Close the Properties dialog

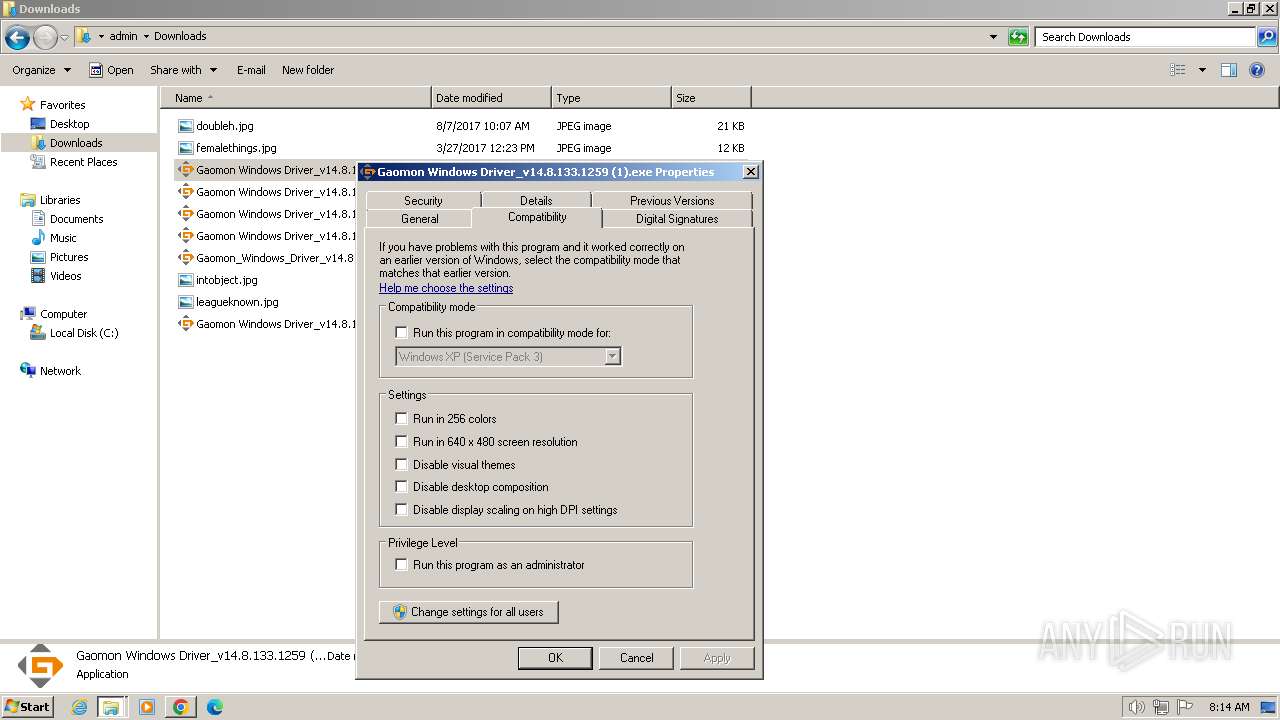click(750, 172)
